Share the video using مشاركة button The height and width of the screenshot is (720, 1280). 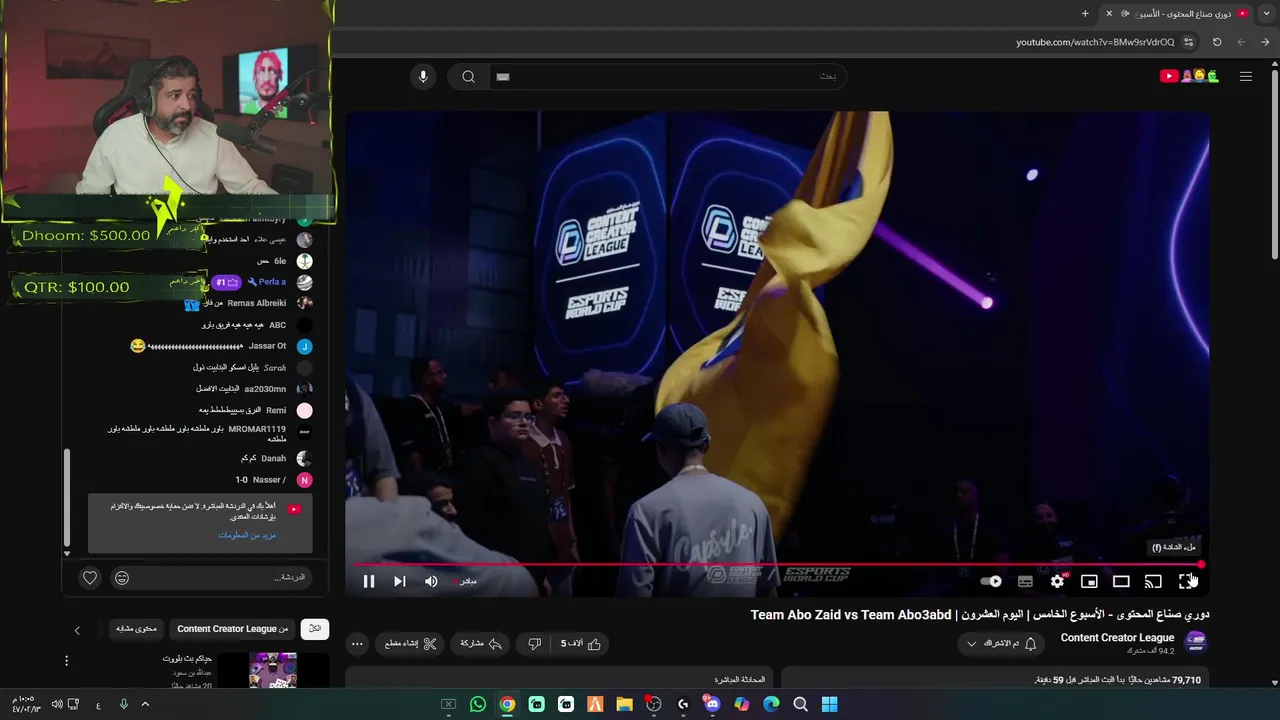(x=480, y=644)
